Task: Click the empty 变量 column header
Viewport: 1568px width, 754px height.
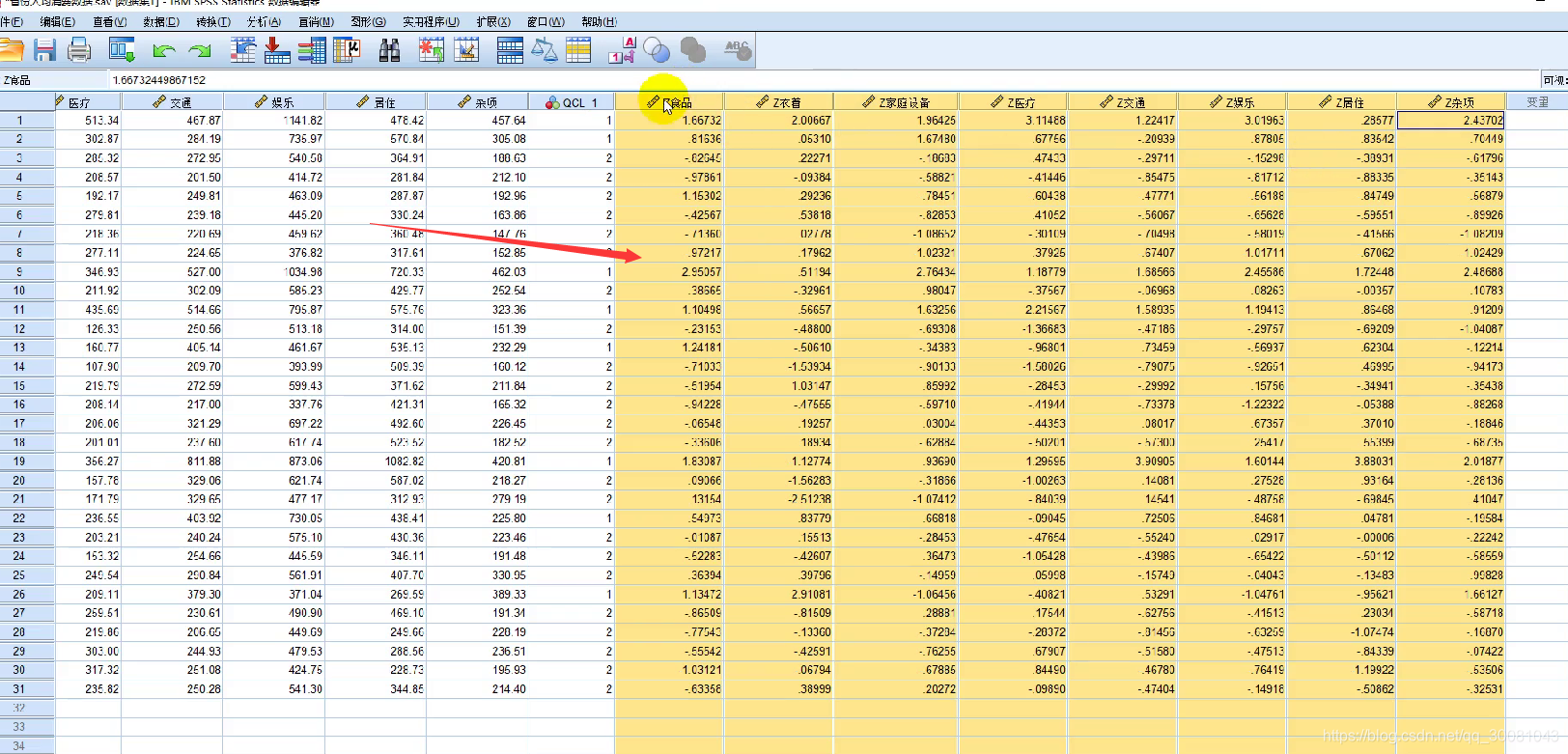Action: point(1537,101)
